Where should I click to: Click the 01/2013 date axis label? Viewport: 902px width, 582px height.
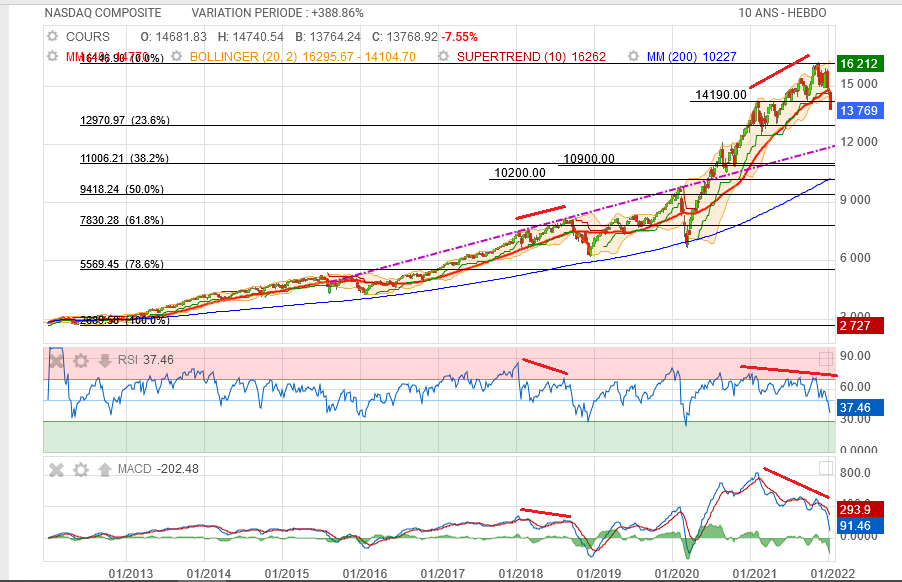pos(131,573)
